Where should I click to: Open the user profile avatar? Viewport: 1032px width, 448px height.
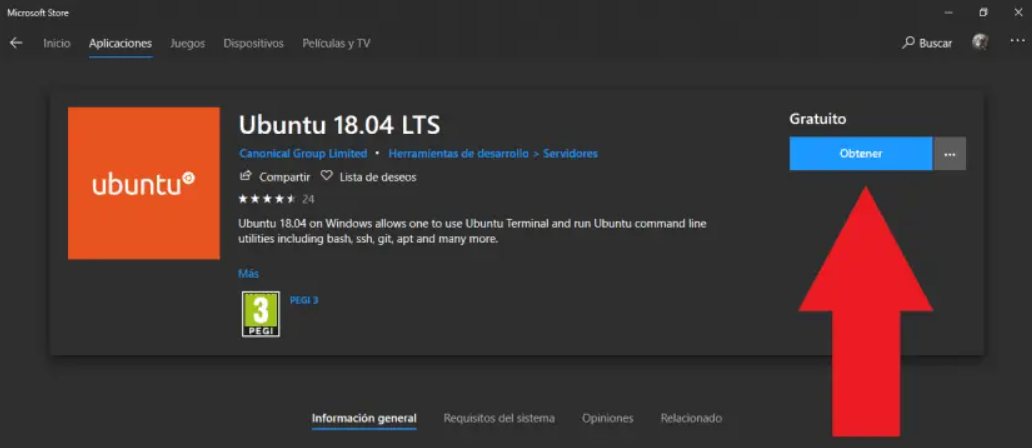[980, 42]
